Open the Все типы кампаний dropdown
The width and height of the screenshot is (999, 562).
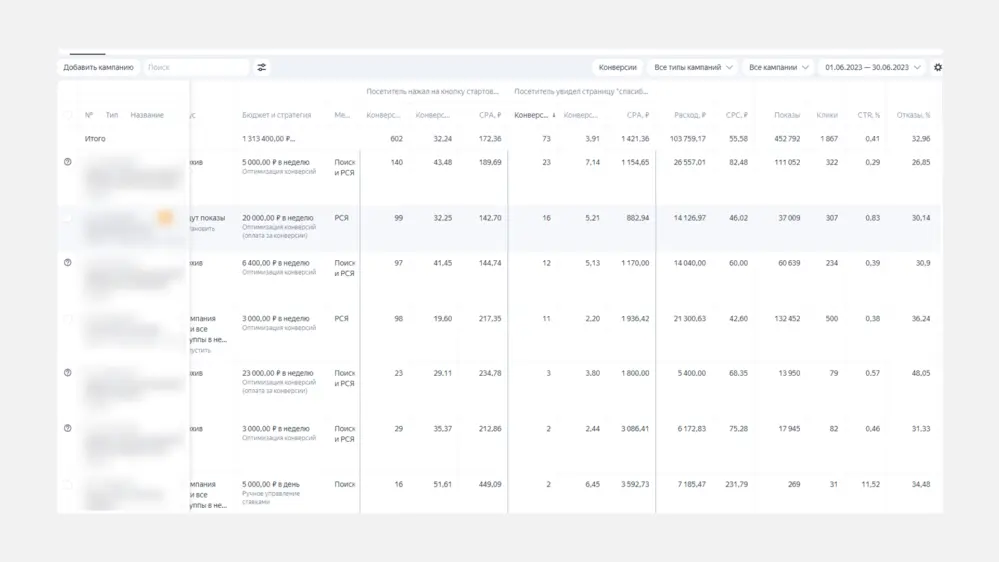pyautogui.click(x=693, y=68)
